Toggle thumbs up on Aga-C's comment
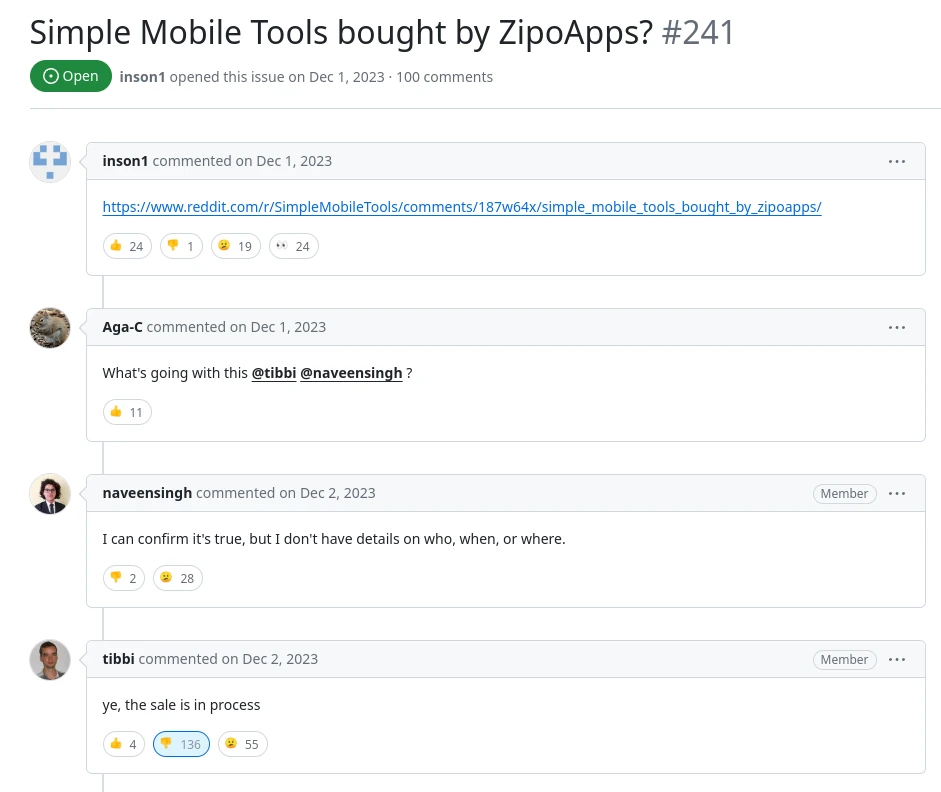The image size is (941, 792). 127,412
